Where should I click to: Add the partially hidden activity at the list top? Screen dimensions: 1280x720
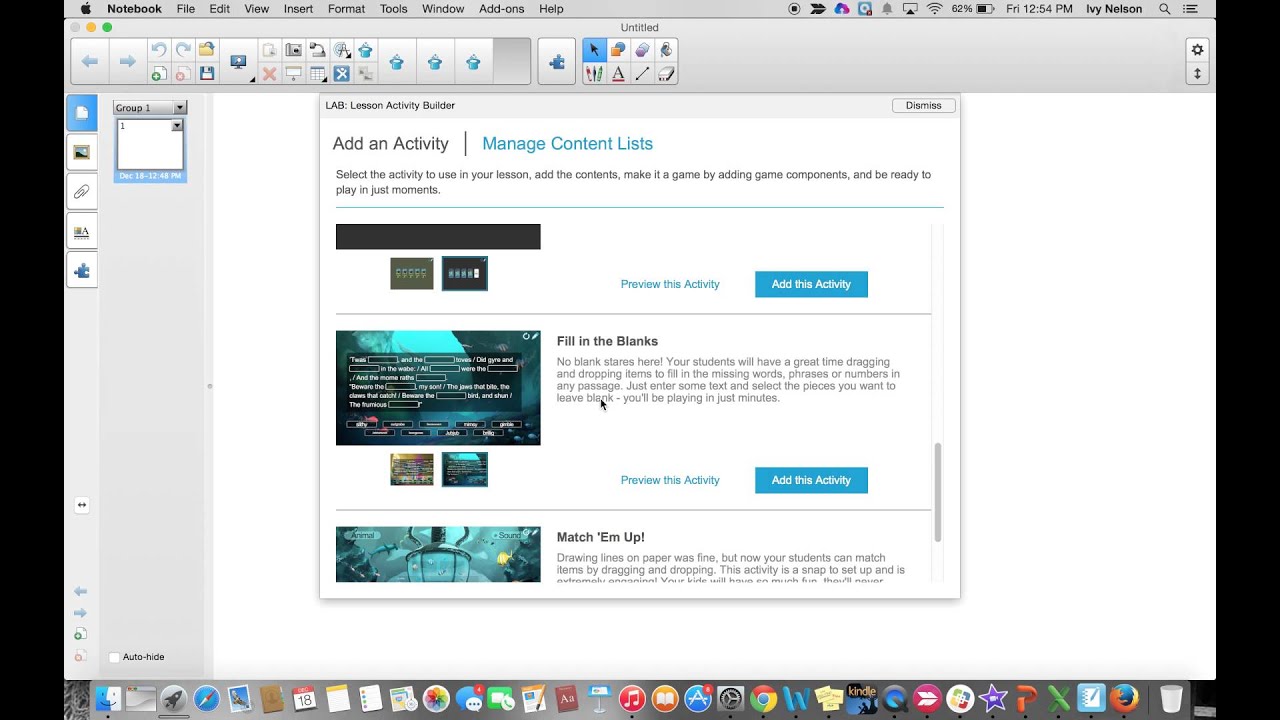(811, 284)
